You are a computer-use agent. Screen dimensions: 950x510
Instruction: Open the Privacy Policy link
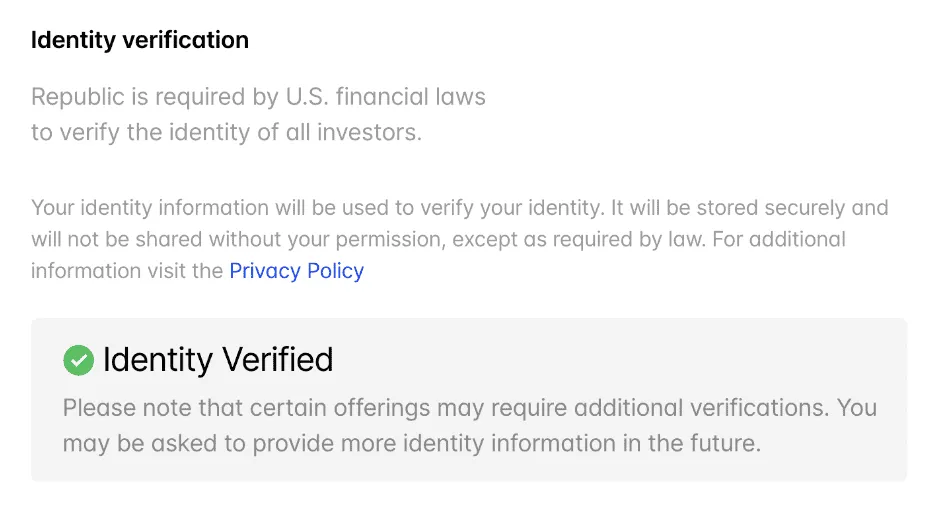pyautogui.click(x=296, y=271)
